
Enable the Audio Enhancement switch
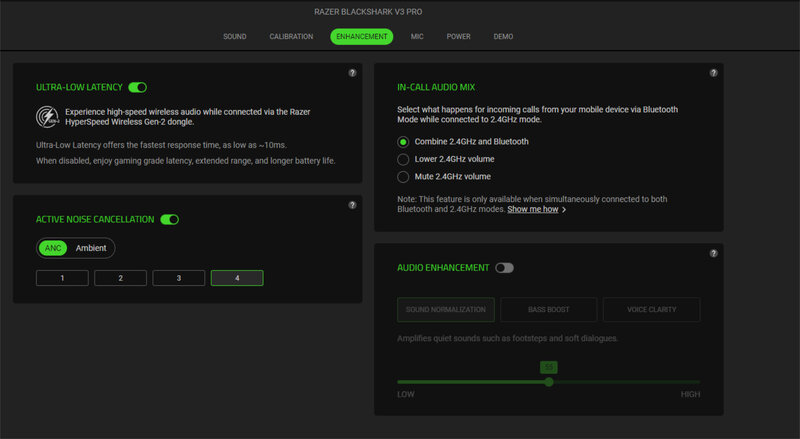(504, 268)
